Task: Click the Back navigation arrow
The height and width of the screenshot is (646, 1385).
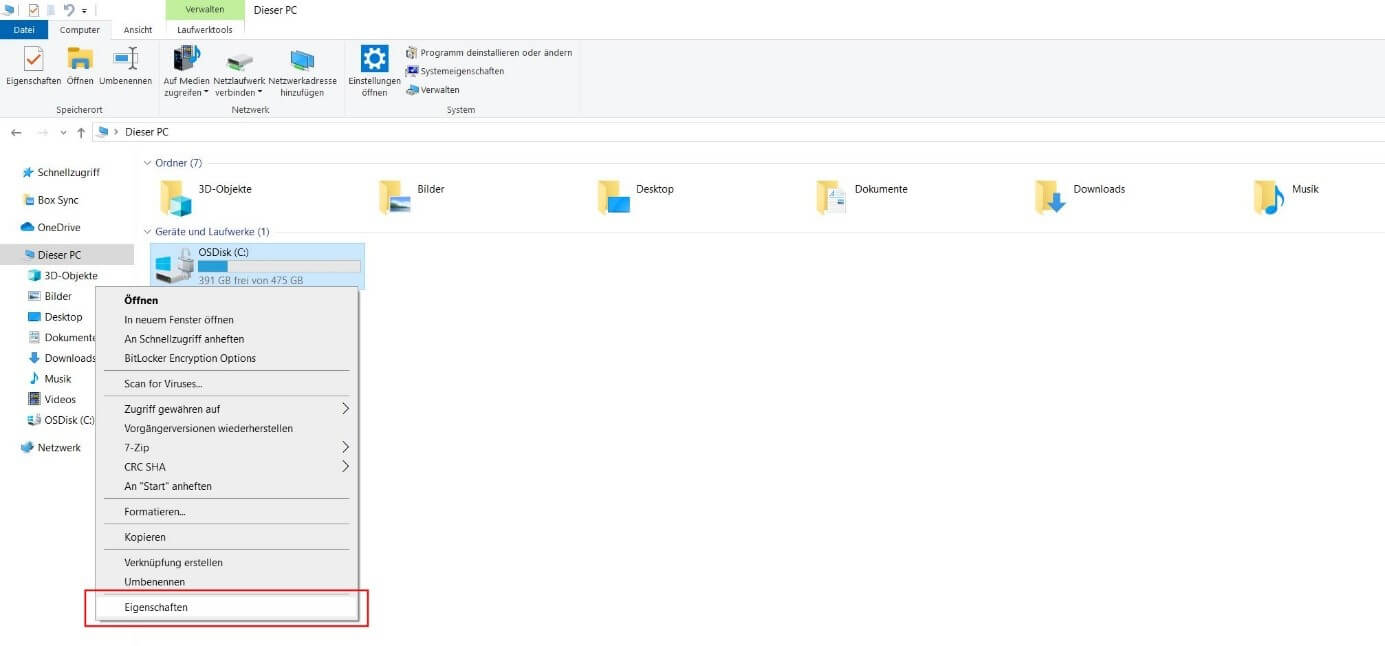Action: (16, 132)
